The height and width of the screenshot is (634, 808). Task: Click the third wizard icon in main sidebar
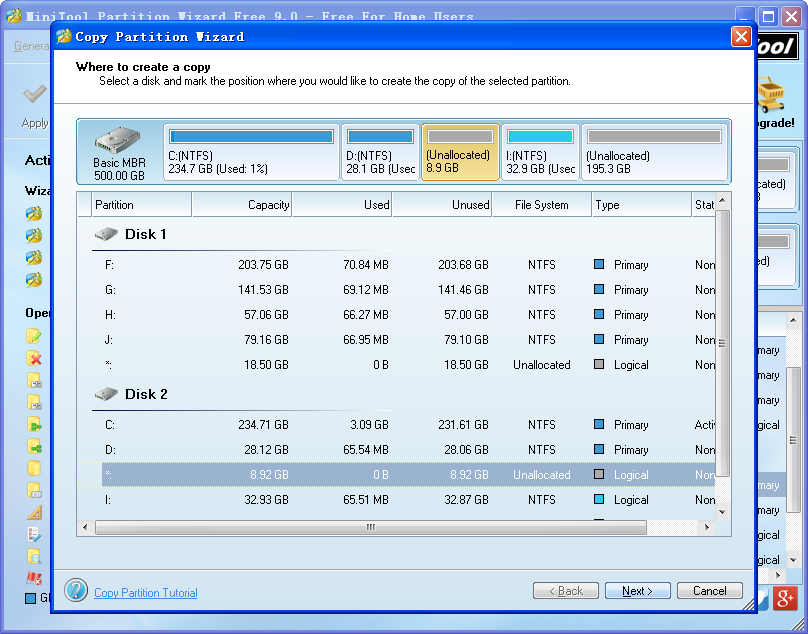tap(34, 258)
